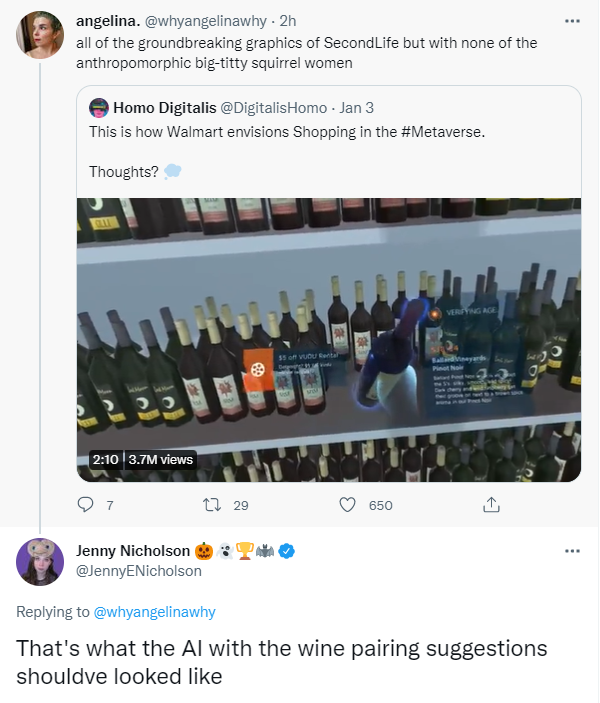Click Homo Digitalis's small avatar icon
This screenshot has width=600, height=703.
click(x=98, y=106)
